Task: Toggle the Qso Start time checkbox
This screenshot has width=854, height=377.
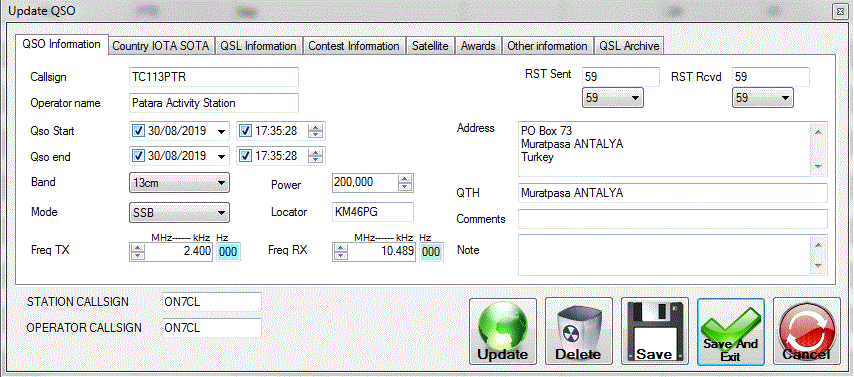Action: tap(245, 131)
